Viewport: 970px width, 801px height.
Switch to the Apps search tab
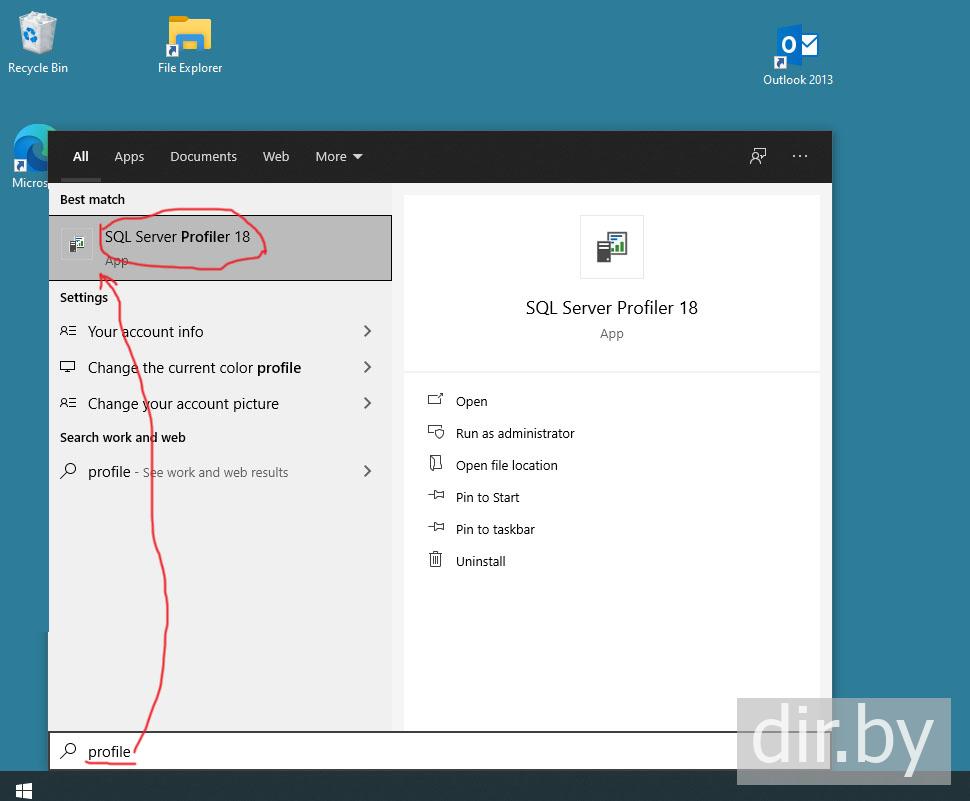[x=129, y=156]
